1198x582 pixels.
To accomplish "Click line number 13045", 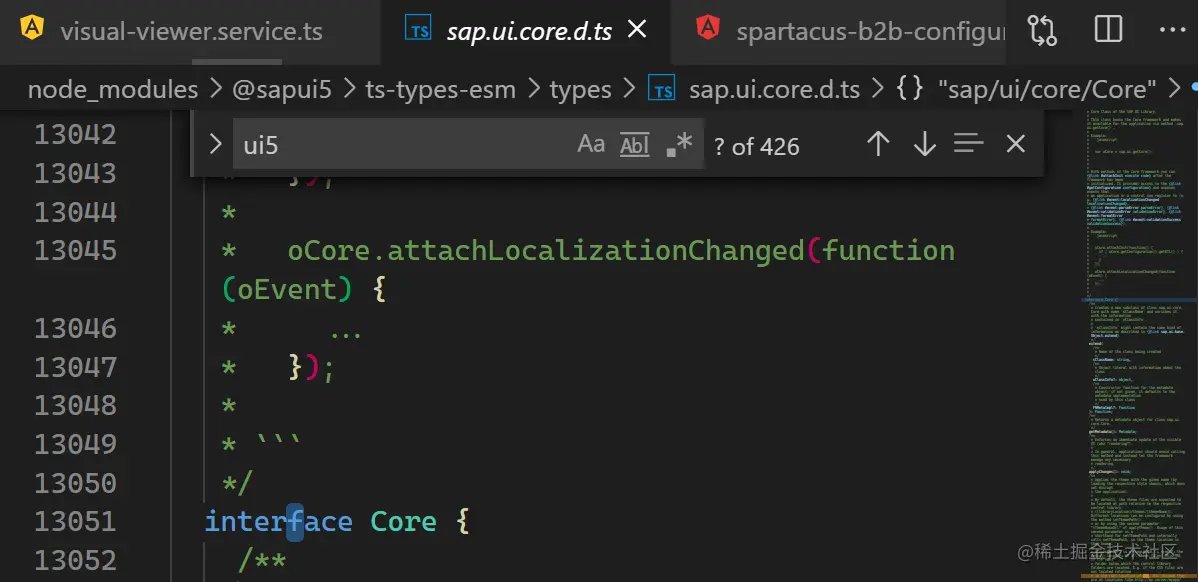I will pos(76,251).
